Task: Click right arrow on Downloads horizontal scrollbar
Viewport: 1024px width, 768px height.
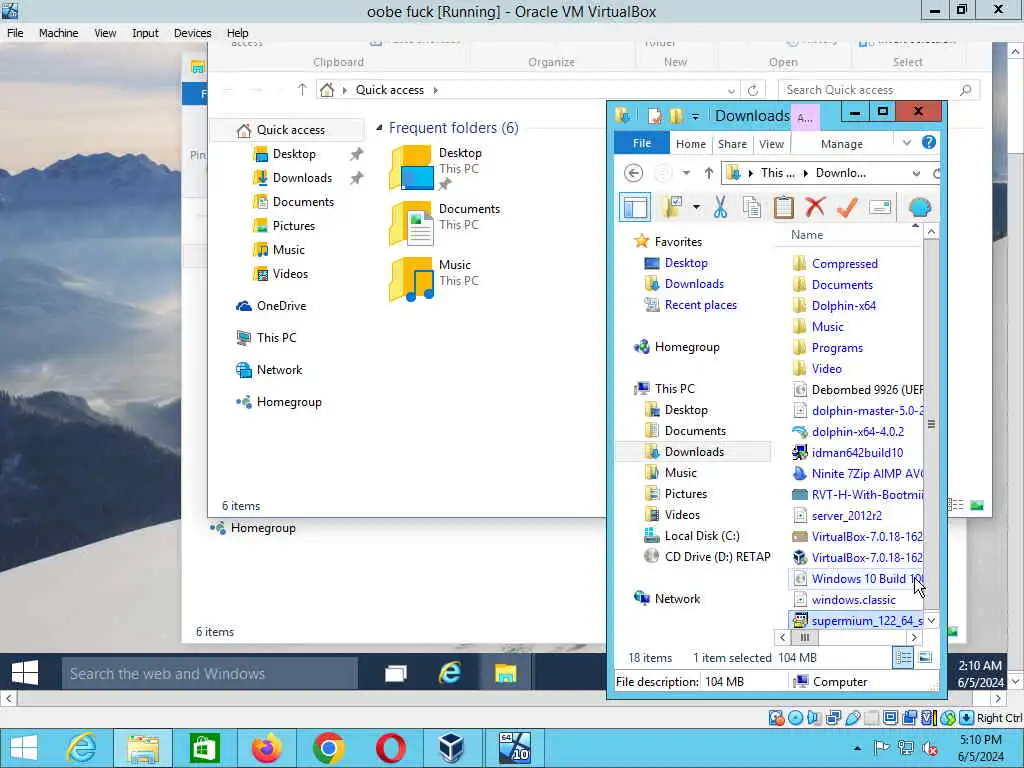Action: tap(914, 637)
